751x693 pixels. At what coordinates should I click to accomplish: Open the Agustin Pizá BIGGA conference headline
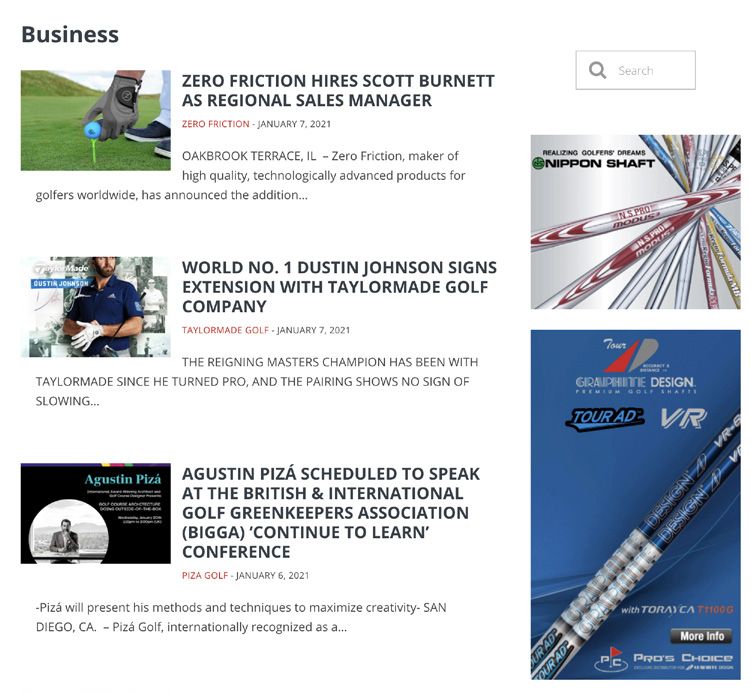[330, 512]
